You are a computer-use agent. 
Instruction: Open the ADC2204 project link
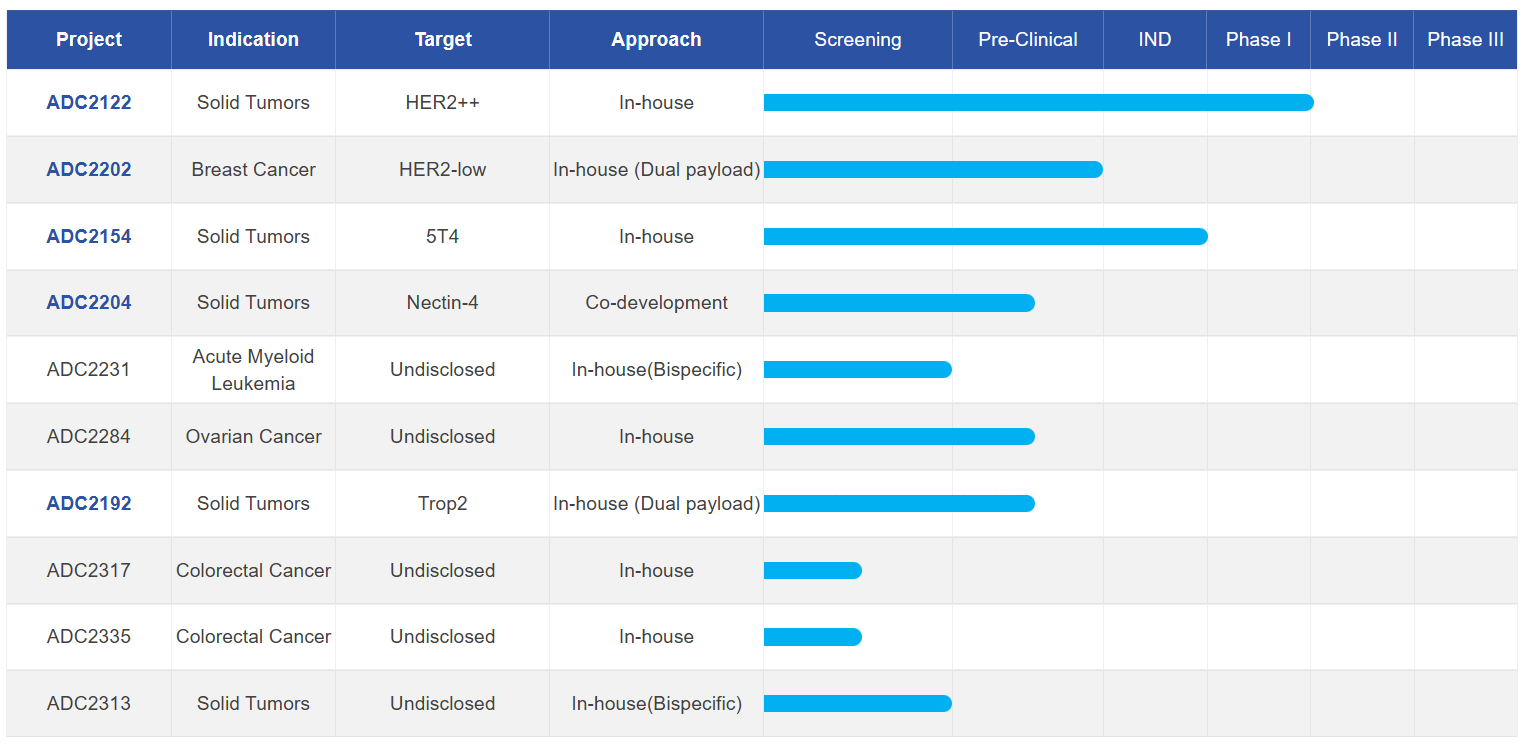89,302
